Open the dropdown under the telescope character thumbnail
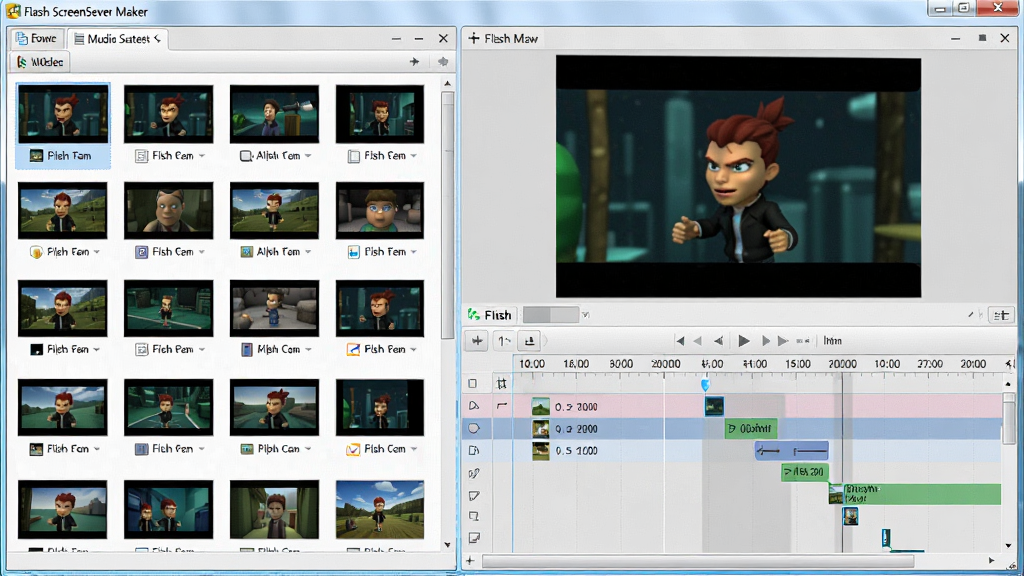Image resolution: width=1024 pixels, height=576 pixels. coord(308,156)
